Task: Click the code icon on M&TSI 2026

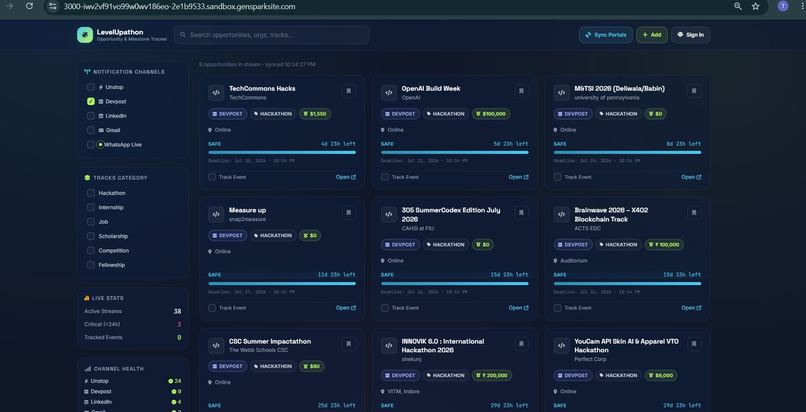Action: pos(561,93)
